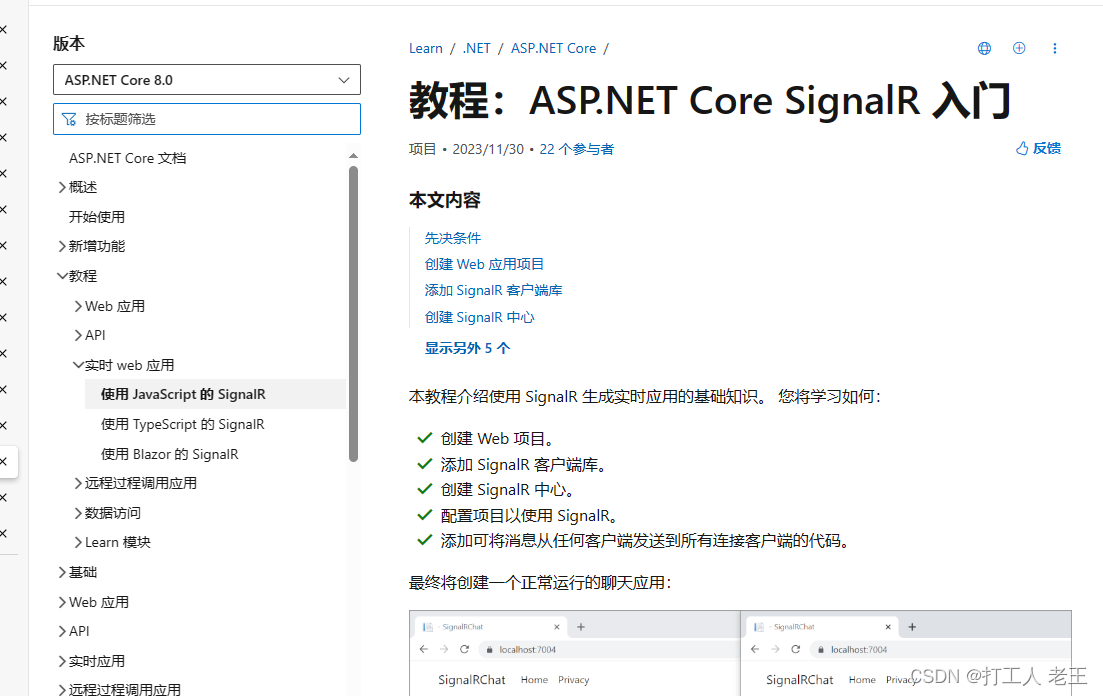Click the globe language icon
This screenshot has height=696, width=1103.
coord(984,48)
